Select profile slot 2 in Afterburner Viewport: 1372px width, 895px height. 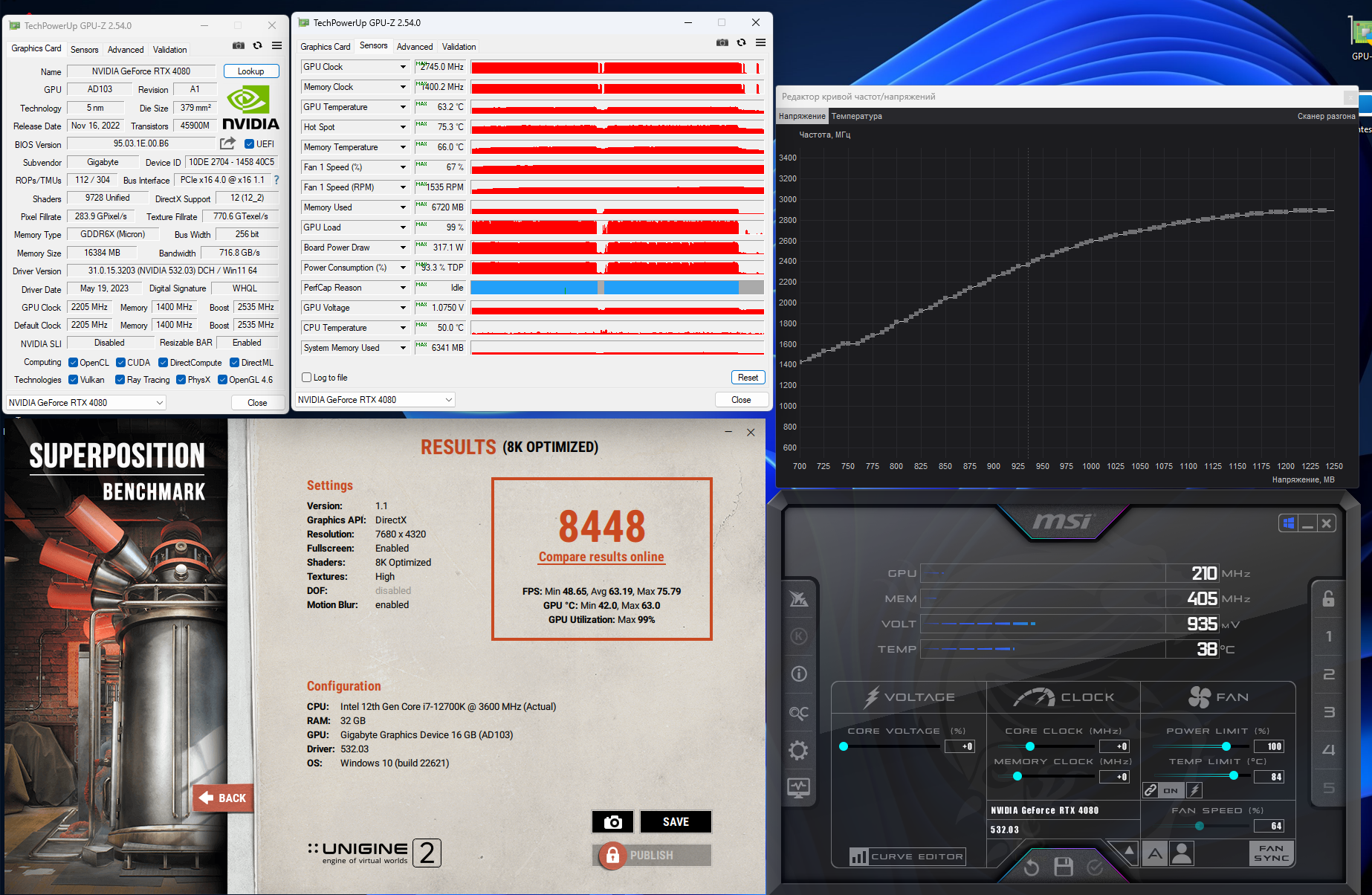pyautogui.click(x=1329, y=674)
